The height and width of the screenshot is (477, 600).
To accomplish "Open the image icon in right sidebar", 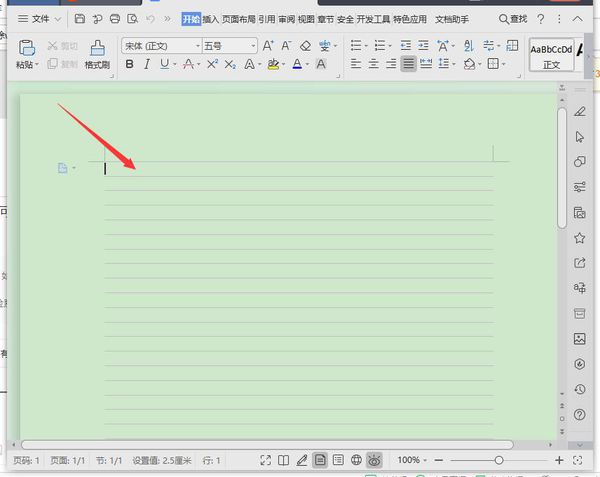I will click(x=579, y=339).
